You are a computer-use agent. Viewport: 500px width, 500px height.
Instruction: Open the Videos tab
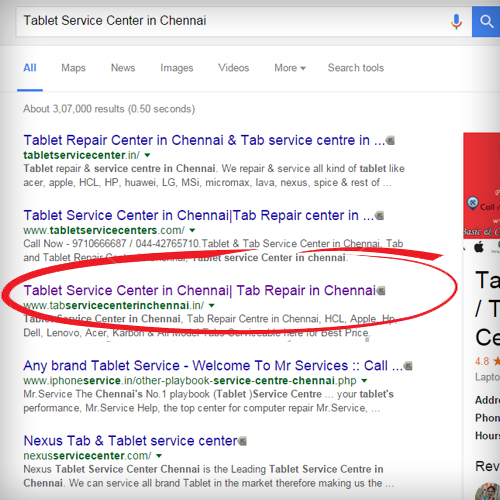pyautogui.click(x=234, y=68)
